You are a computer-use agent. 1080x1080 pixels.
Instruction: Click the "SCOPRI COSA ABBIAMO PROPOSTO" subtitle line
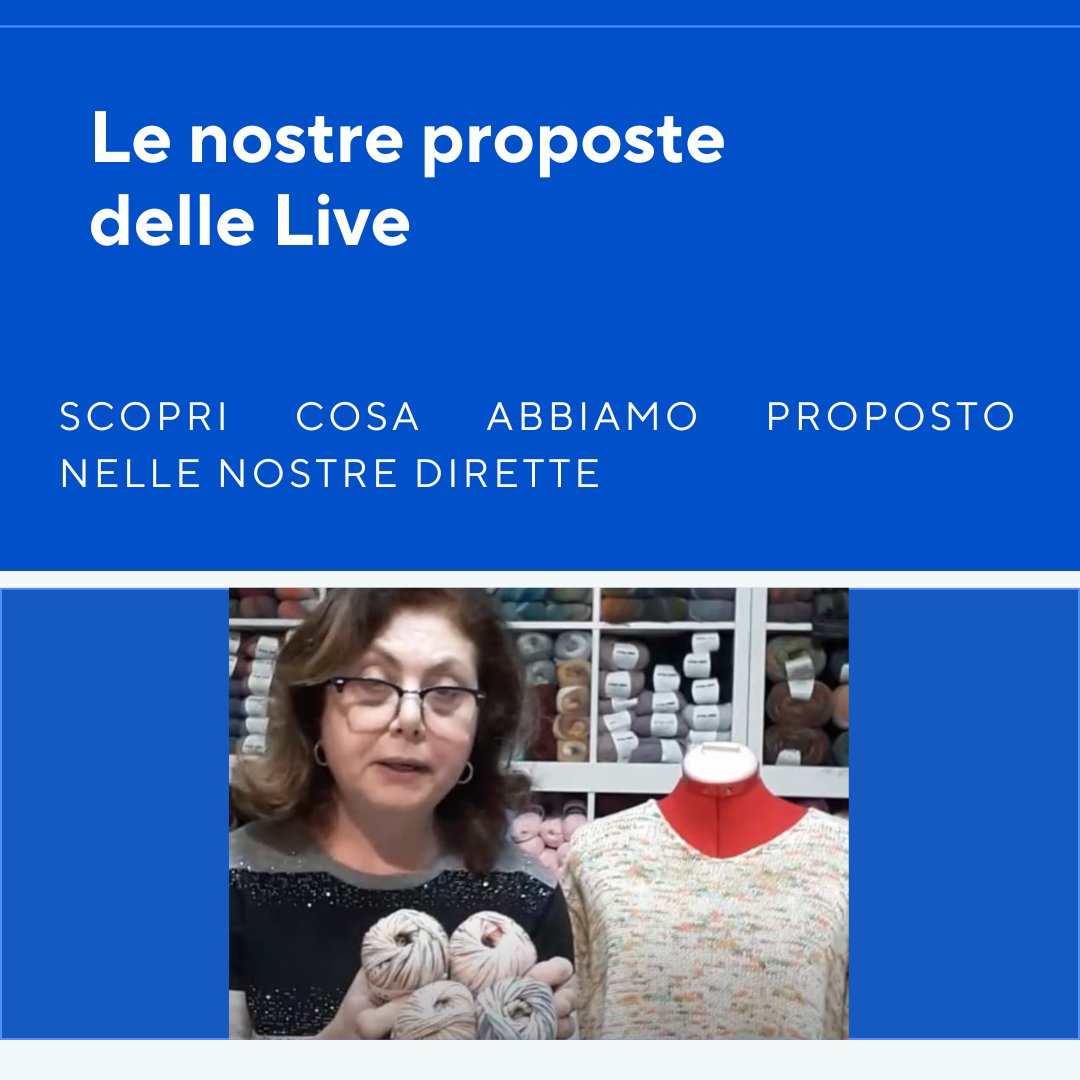coord(537,417)
